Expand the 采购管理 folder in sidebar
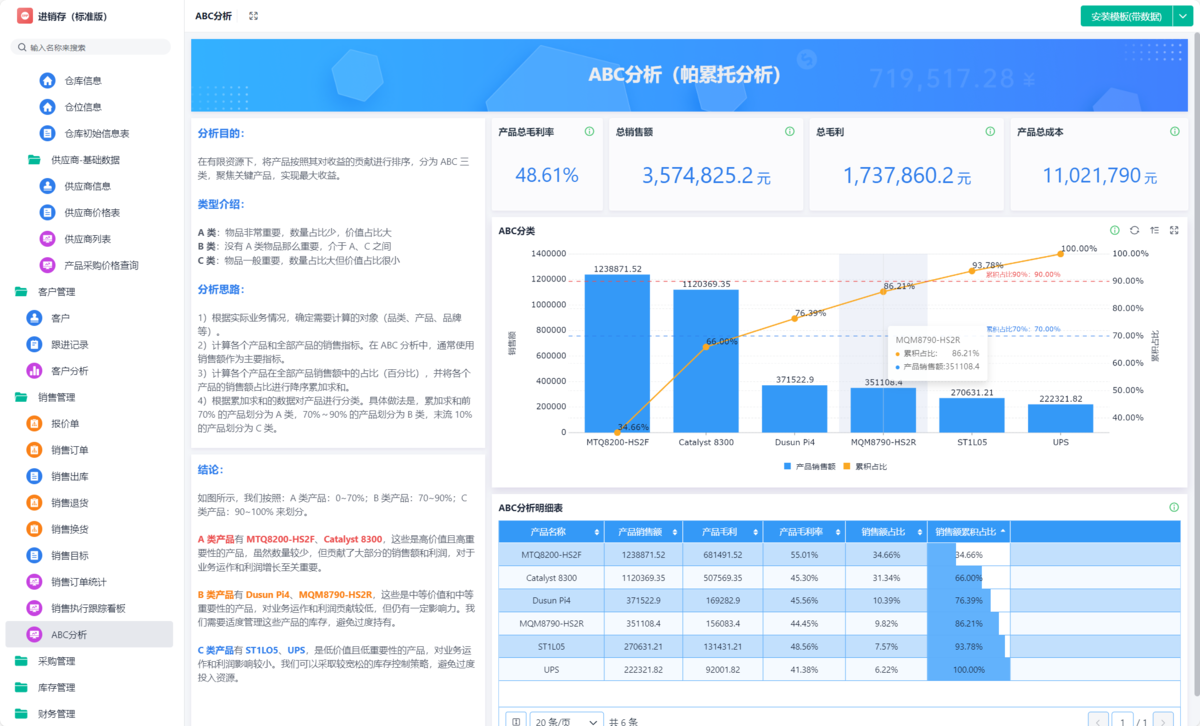The image size is (1200, 726). tap(56, 661)
